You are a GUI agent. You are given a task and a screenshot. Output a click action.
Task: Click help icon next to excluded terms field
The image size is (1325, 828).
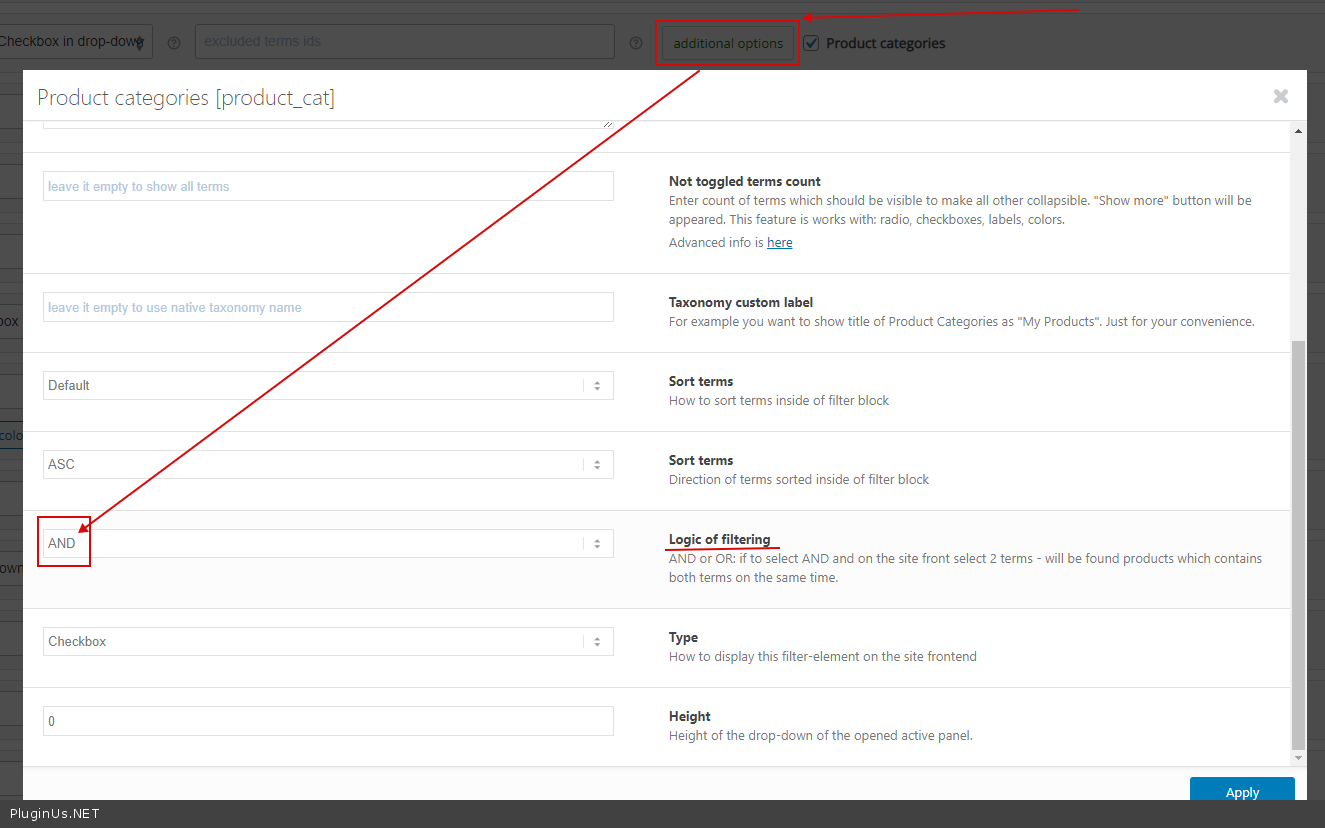tap(635, 43)
